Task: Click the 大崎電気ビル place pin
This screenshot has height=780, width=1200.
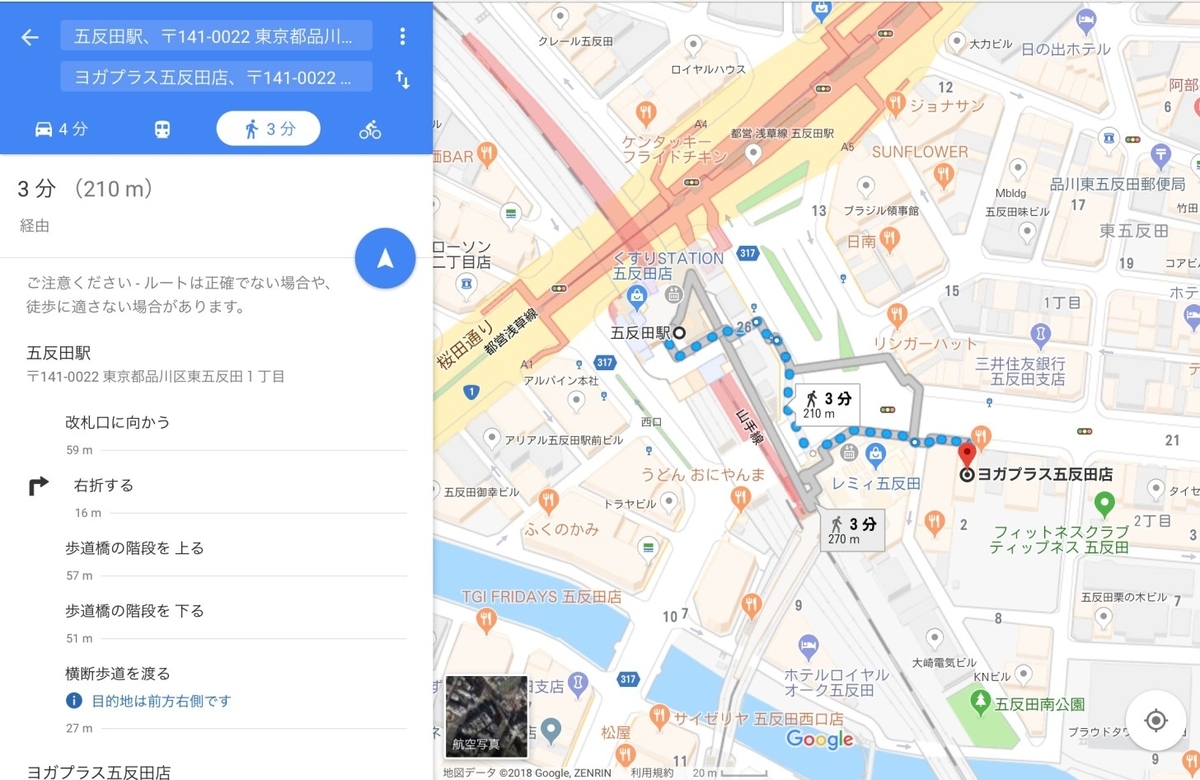Action: (x=934, y=637)
